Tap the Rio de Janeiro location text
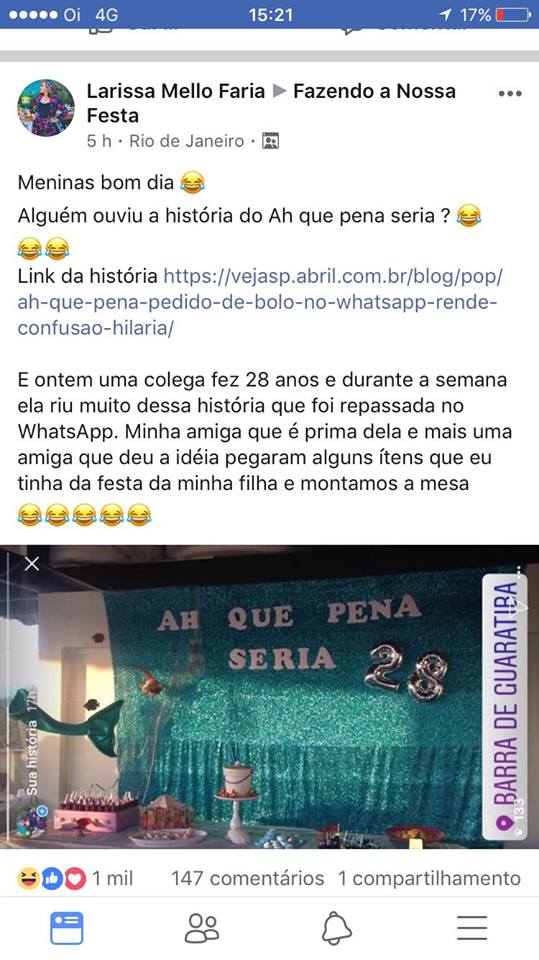Image resolution: width=539 pixels, height=960 pixels. 187,141
